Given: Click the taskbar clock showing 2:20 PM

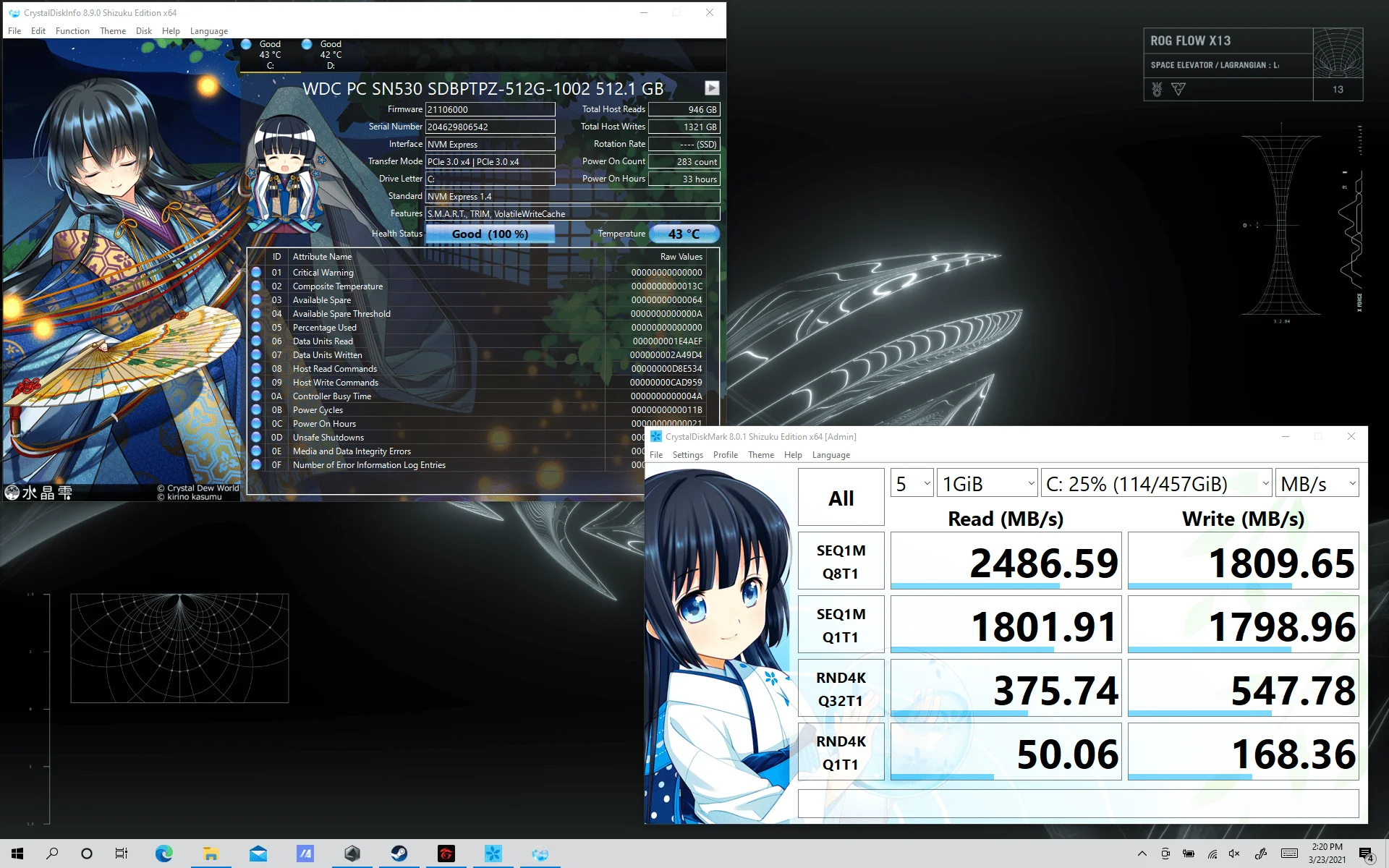Looking at the screenshot, I should point(1328,854).
